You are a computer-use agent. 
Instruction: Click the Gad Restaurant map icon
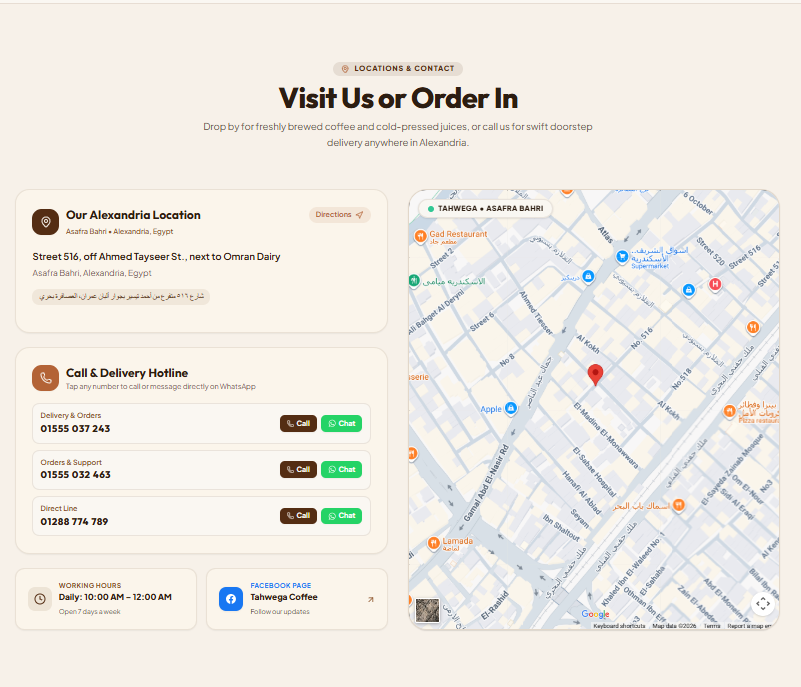[420, 236]
